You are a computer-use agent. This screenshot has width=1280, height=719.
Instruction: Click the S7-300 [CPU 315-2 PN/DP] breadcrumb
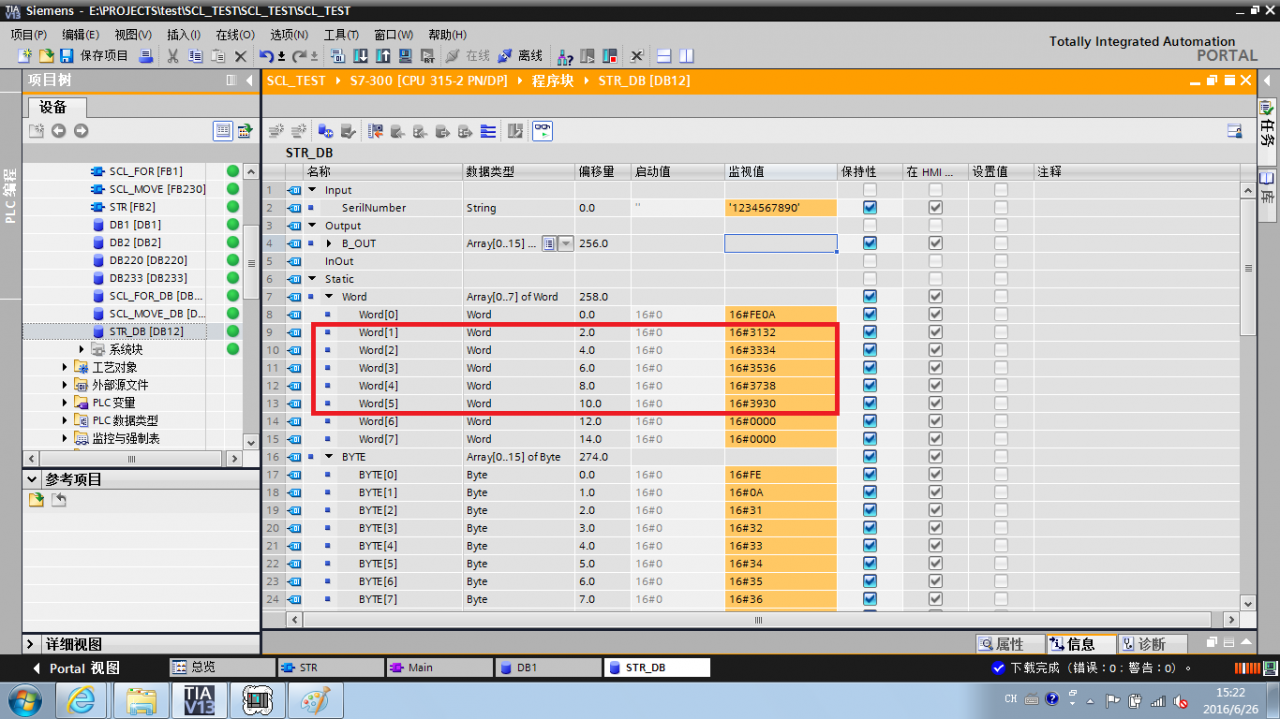pos(430,81)
